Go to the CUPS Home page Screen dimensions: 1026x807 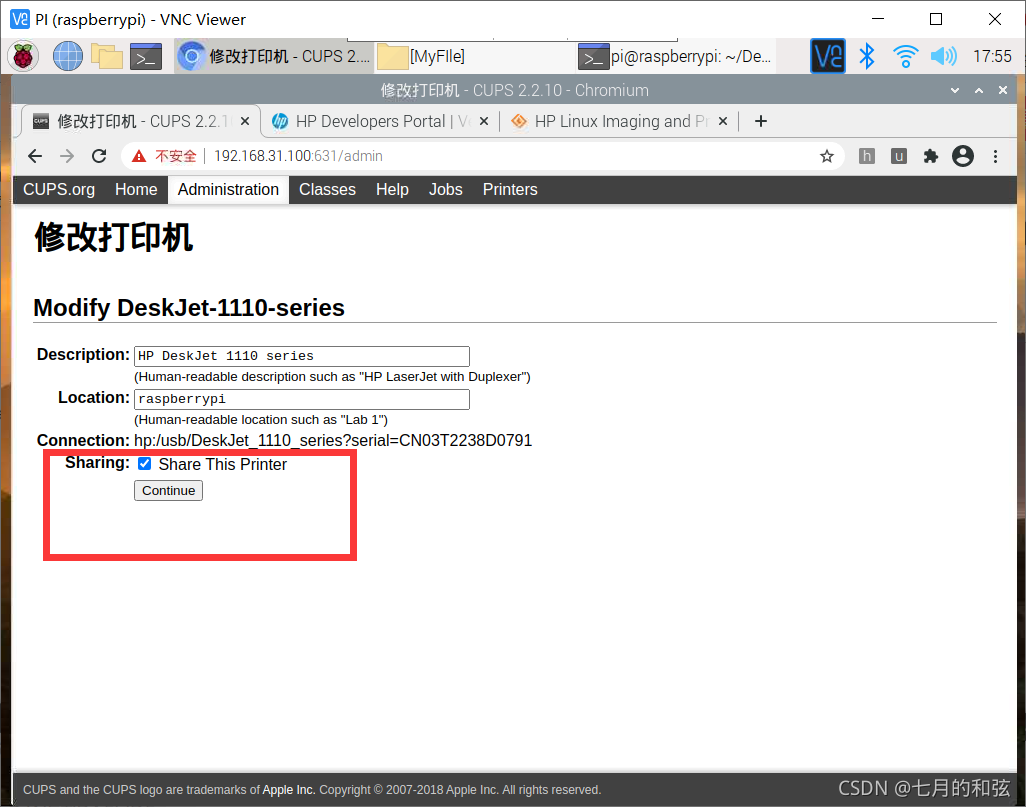(x=136, y=189)
